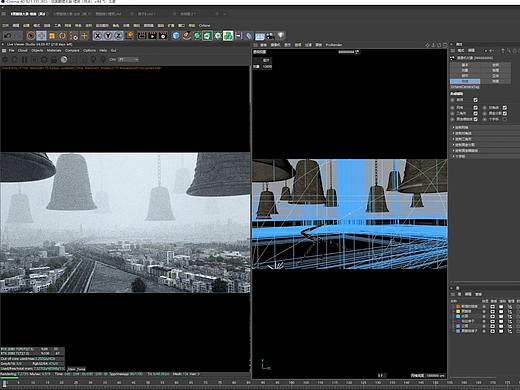
Task: Select the highlighted blue tab in Attributes panel
Action: tap(465, 81)
